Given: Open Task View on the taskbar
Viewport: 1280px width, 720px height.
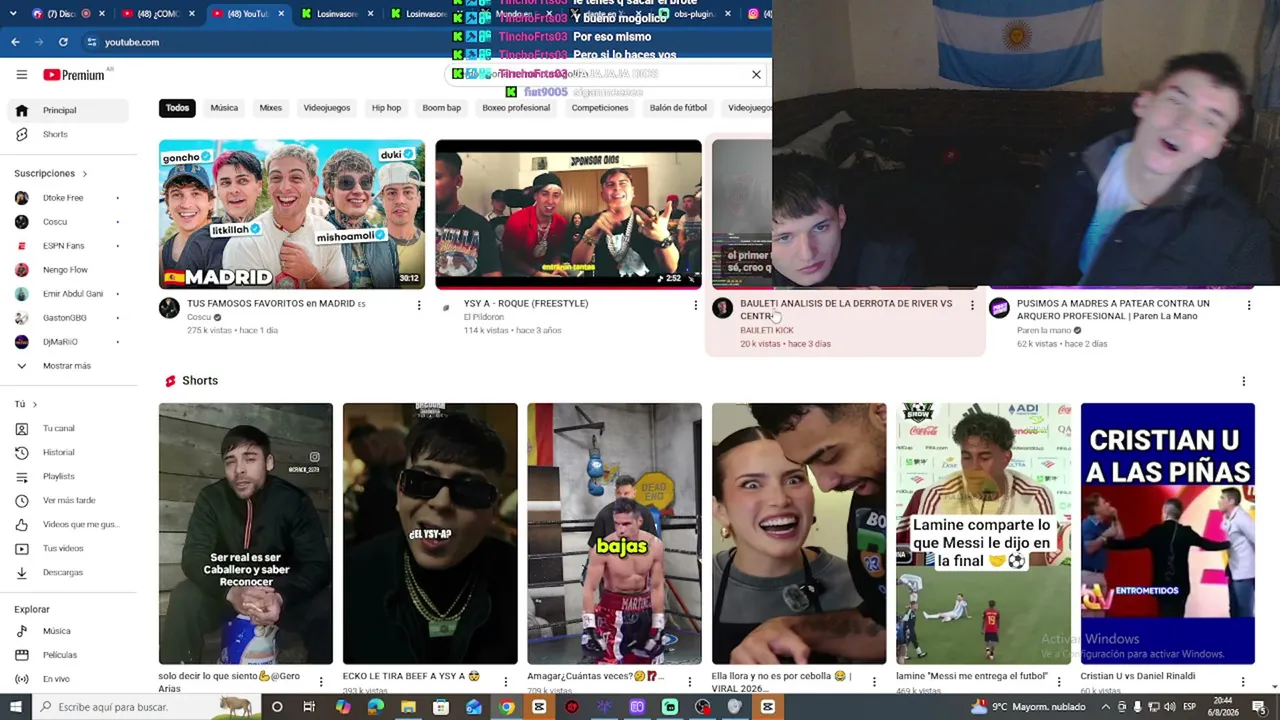Looking at the screenshot, I should [x=309, y=707].
